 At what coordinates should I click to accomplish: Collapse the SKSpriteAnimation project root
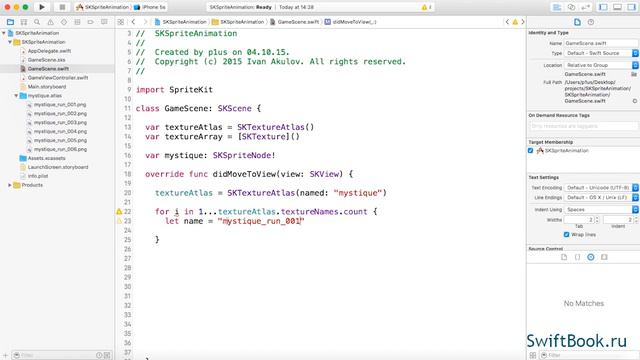[x=4, y=33]
